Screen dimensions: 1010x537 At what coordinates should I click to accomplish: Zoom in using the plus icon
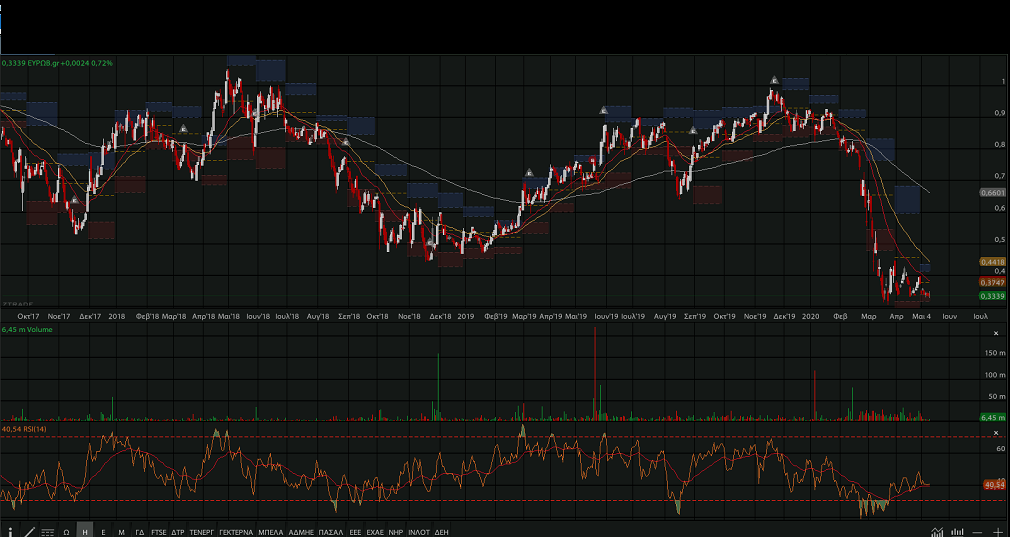point(997,532)
